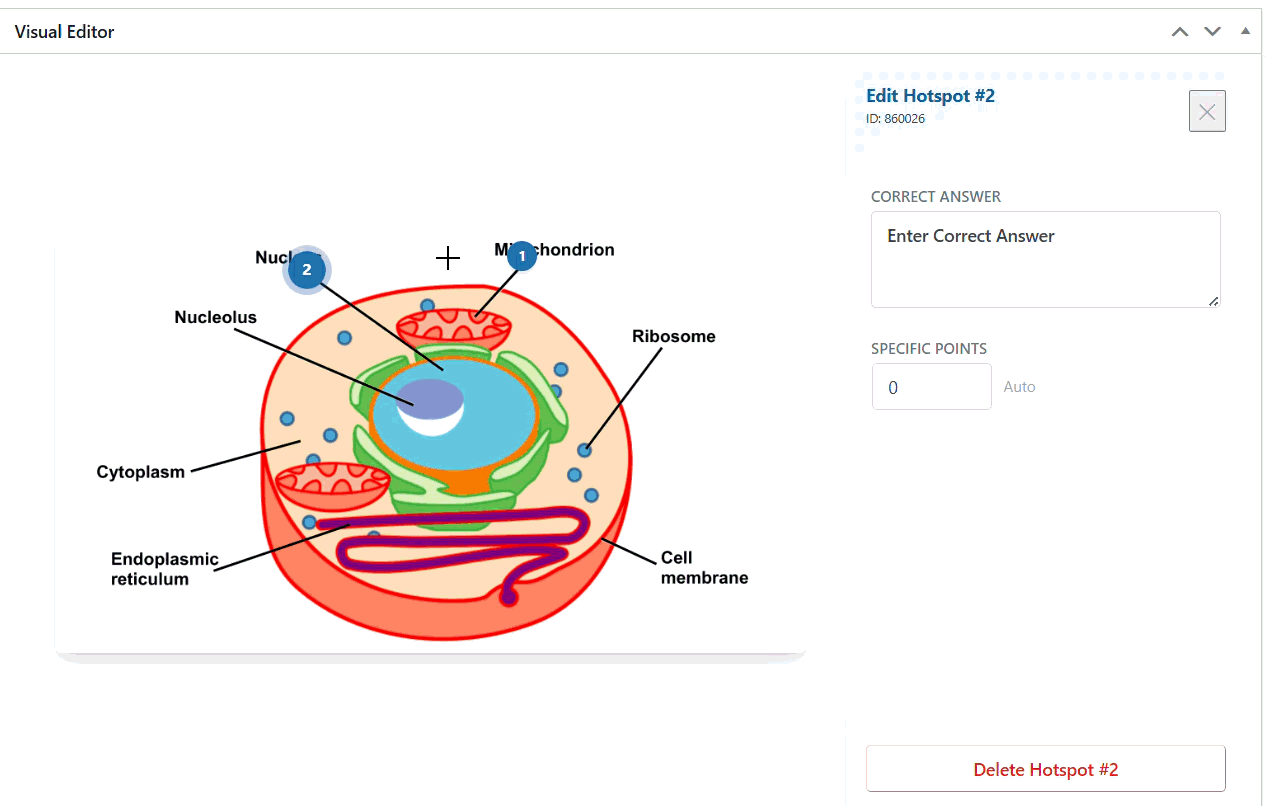This screenshot has width=1268, height=806.
Task: Click the up chevron in the Visual Editor header
Action: point(1180,31)
